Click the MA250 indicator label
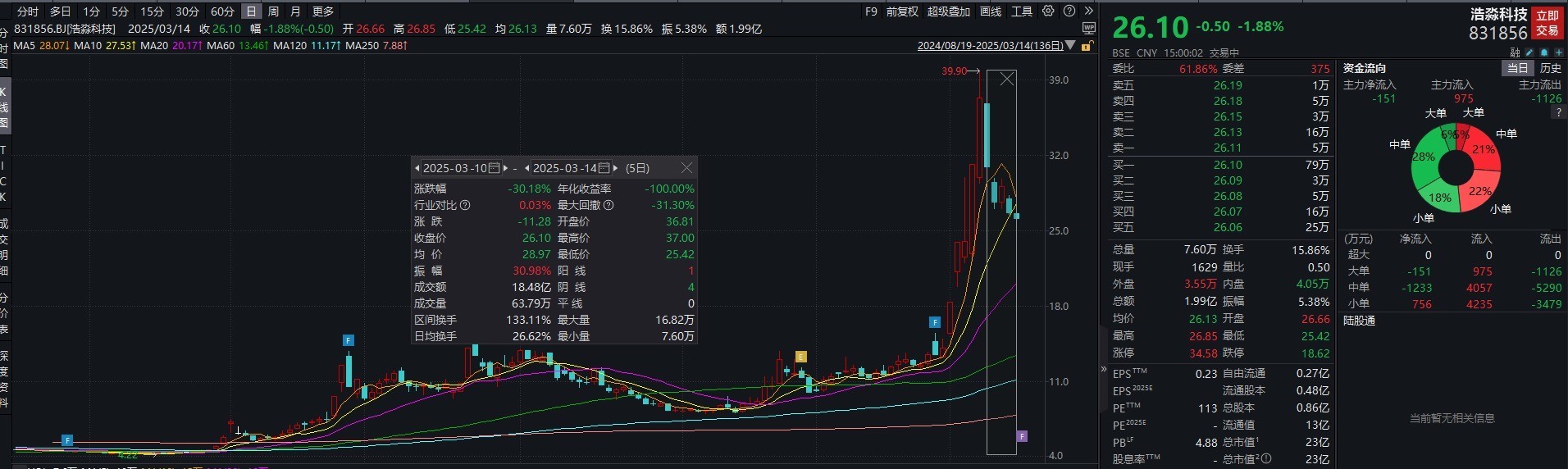Viewport: 1568px width, 469px height. tap(362, 46)
